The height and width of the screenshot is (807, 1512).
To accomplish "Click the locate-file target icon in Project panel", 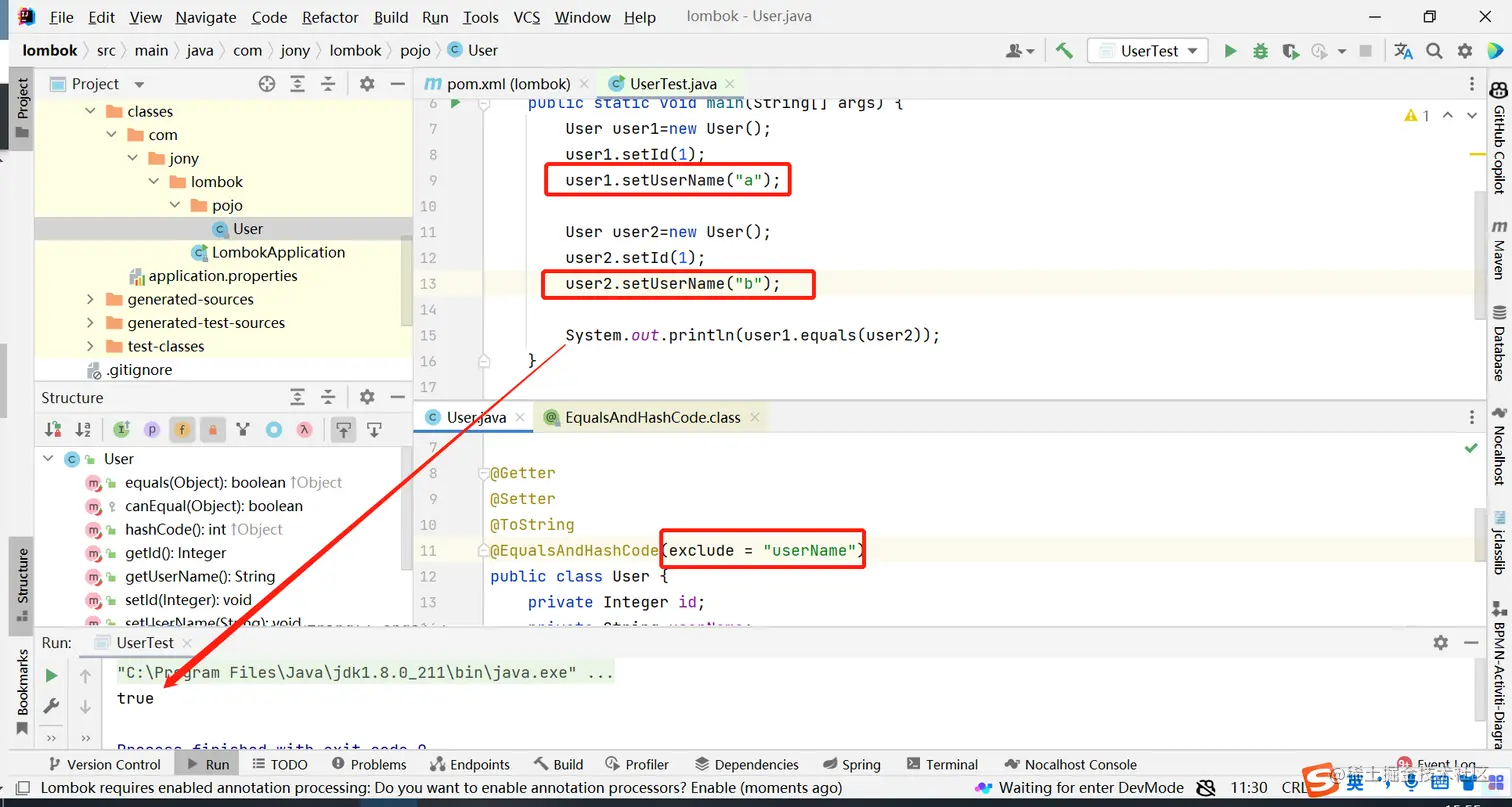I will (267, 84).
